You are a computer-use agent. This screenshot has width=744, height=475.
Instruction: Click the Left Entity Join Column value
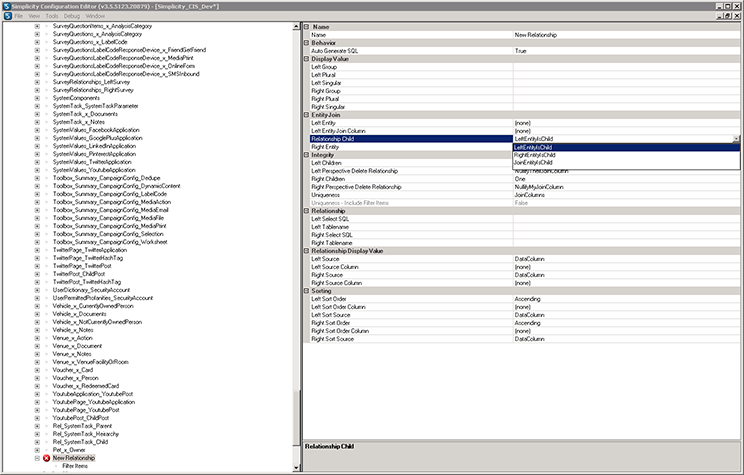coord(626,131)
